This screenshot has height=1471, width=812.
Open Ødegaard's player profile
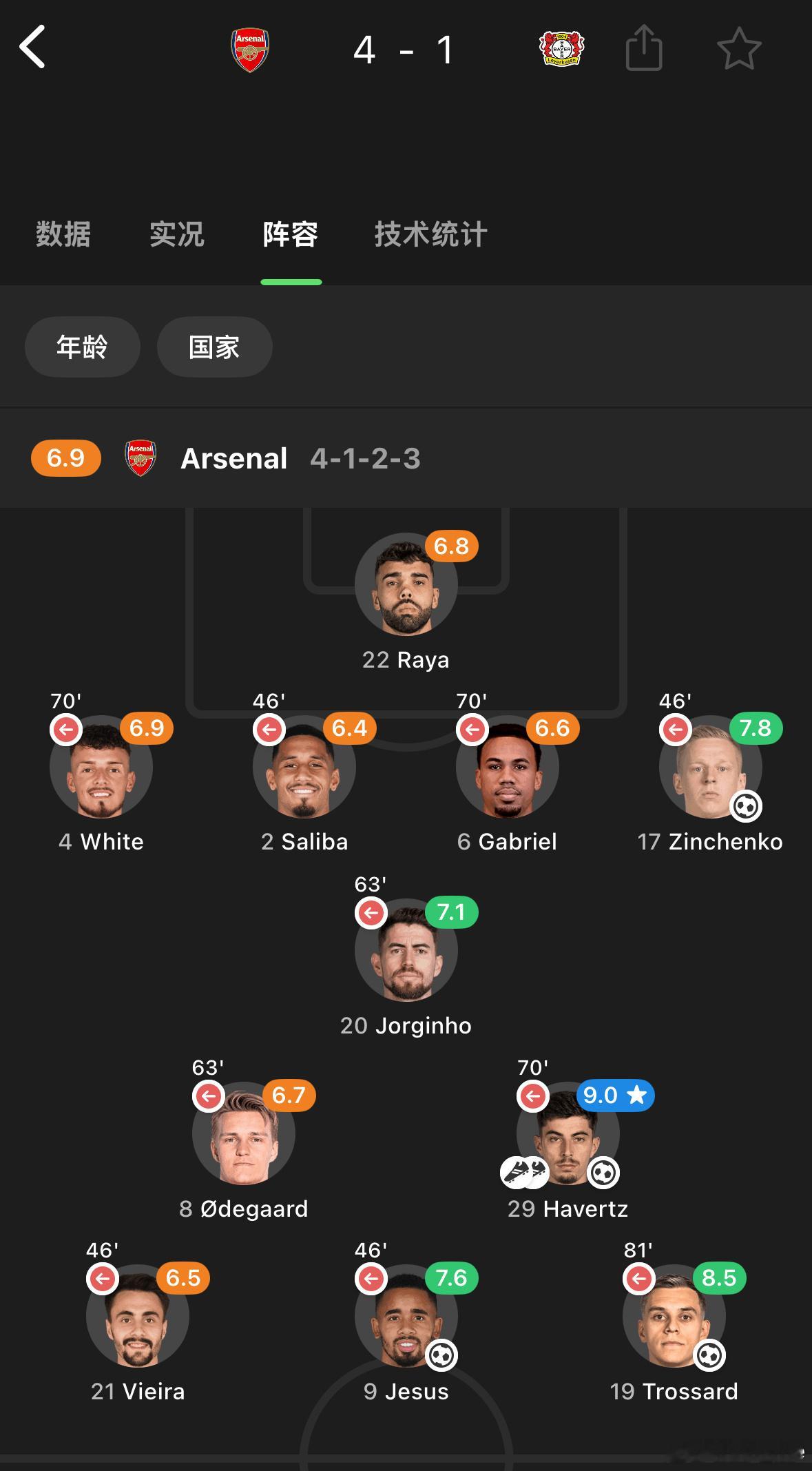(x=244, y=1133)
